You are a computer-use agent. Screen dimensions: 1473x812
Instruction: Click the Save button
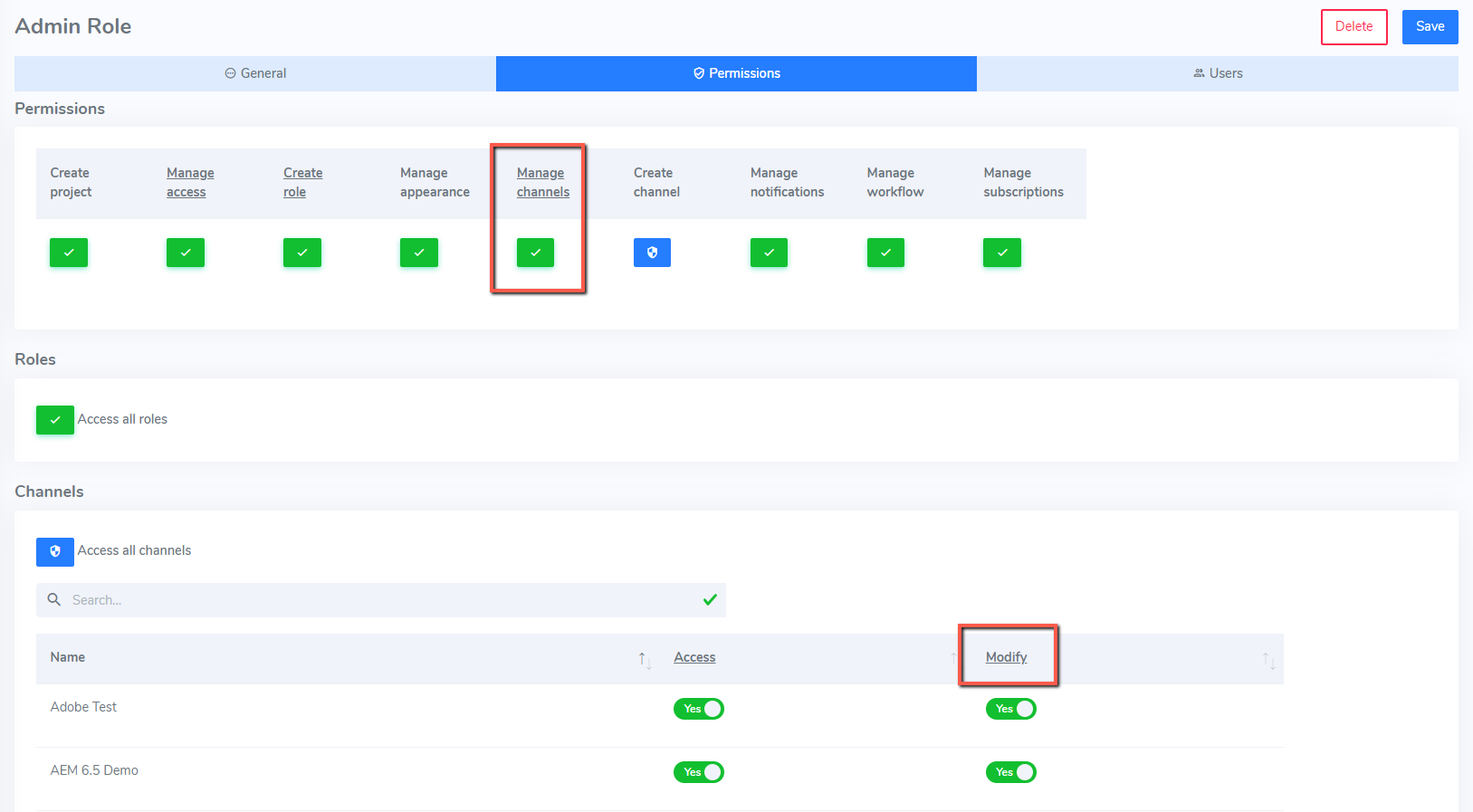pyautogui.click(x=1430, y=26)
